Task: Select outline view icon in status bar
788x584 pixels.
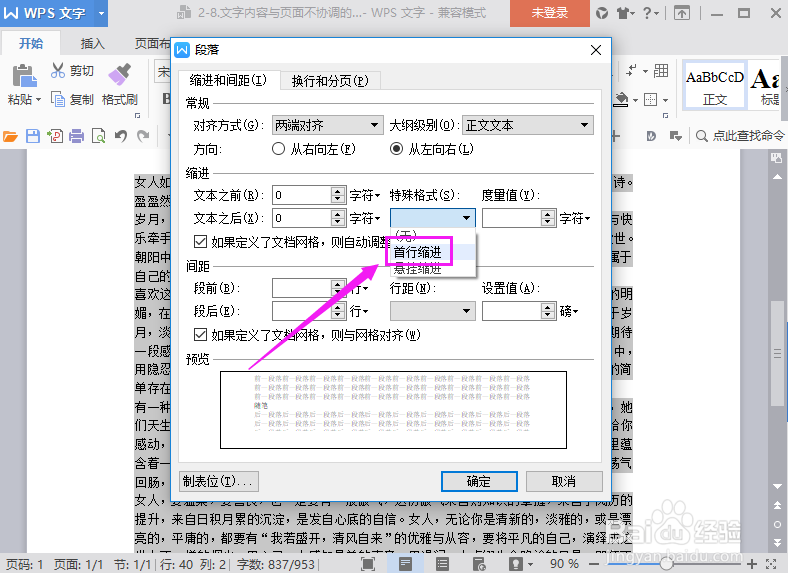Action: click(x=442, y=564)
